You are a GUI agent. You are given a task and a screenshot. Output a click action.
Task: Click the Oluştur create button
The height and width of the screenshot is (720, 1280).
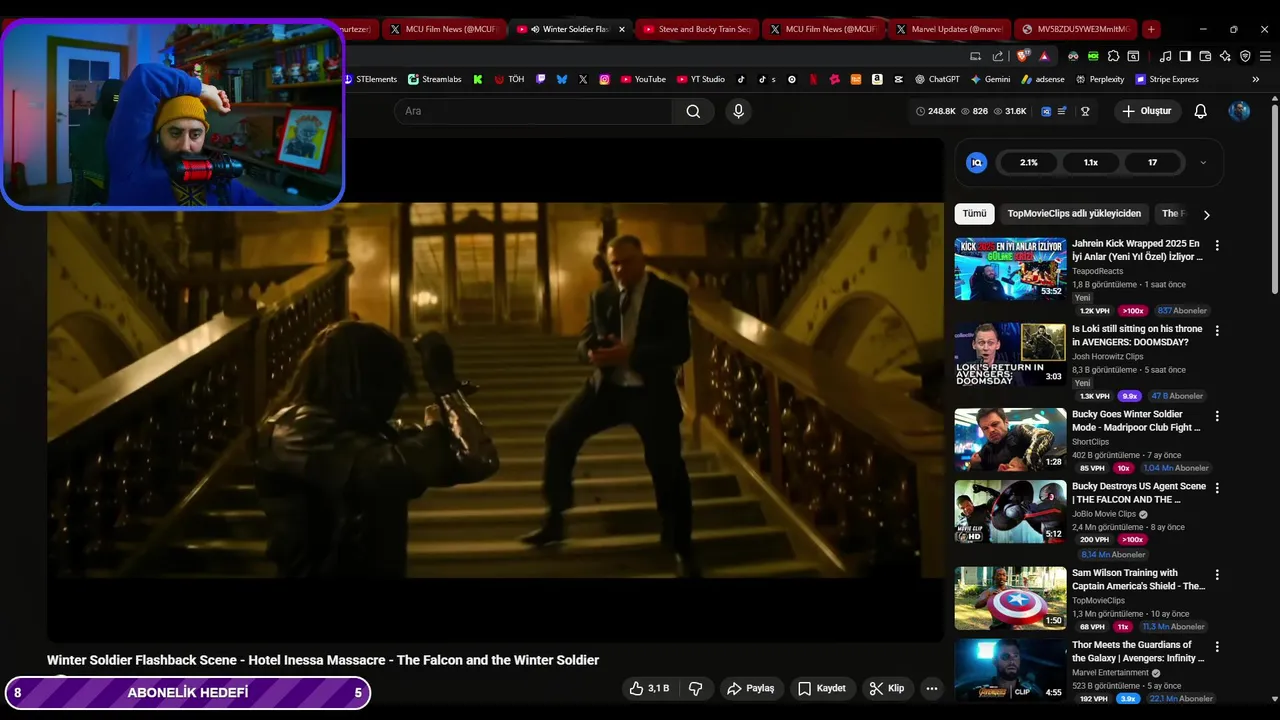point(1146,111)
